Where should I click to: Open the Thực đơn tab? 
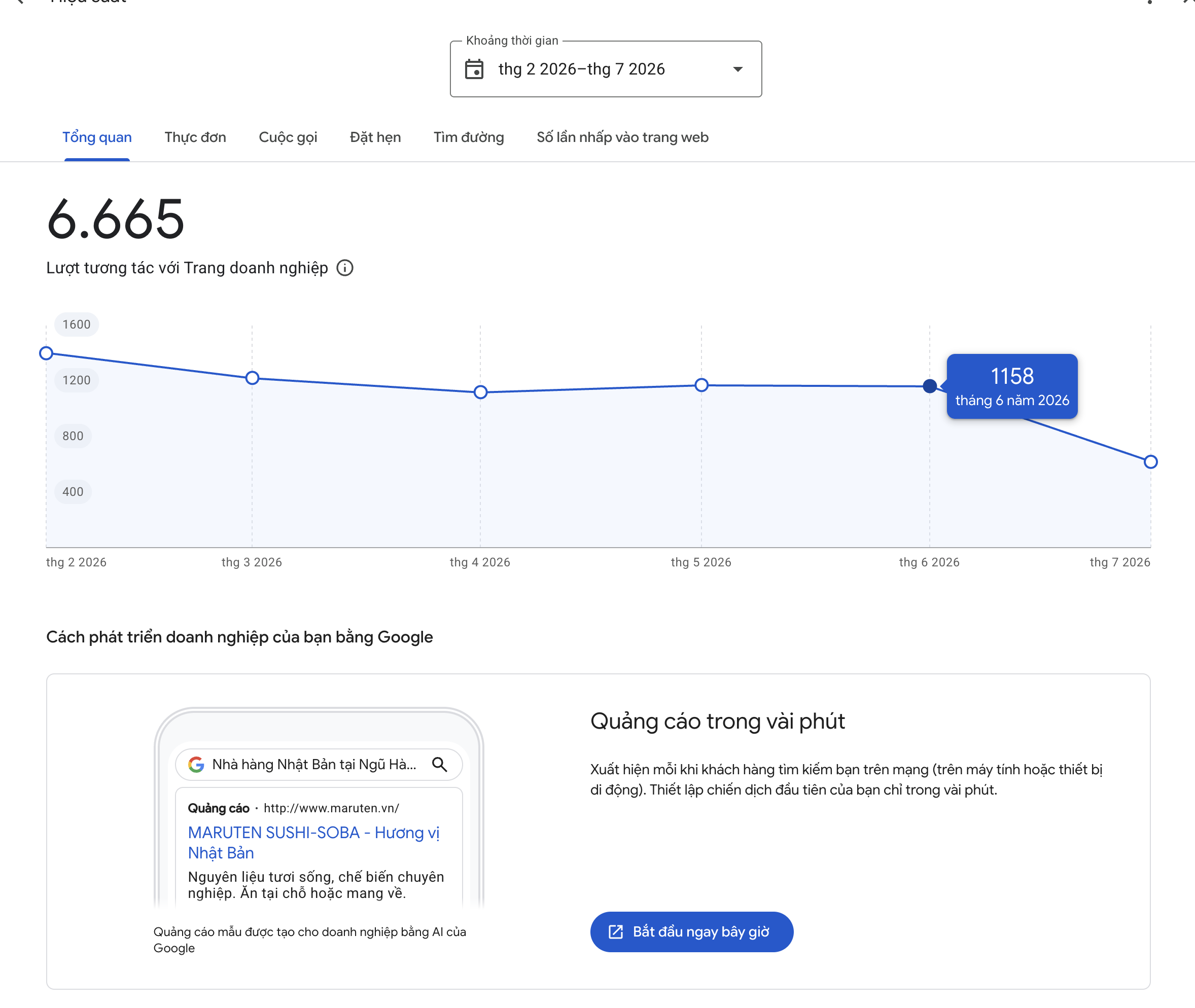pos(195,137)
